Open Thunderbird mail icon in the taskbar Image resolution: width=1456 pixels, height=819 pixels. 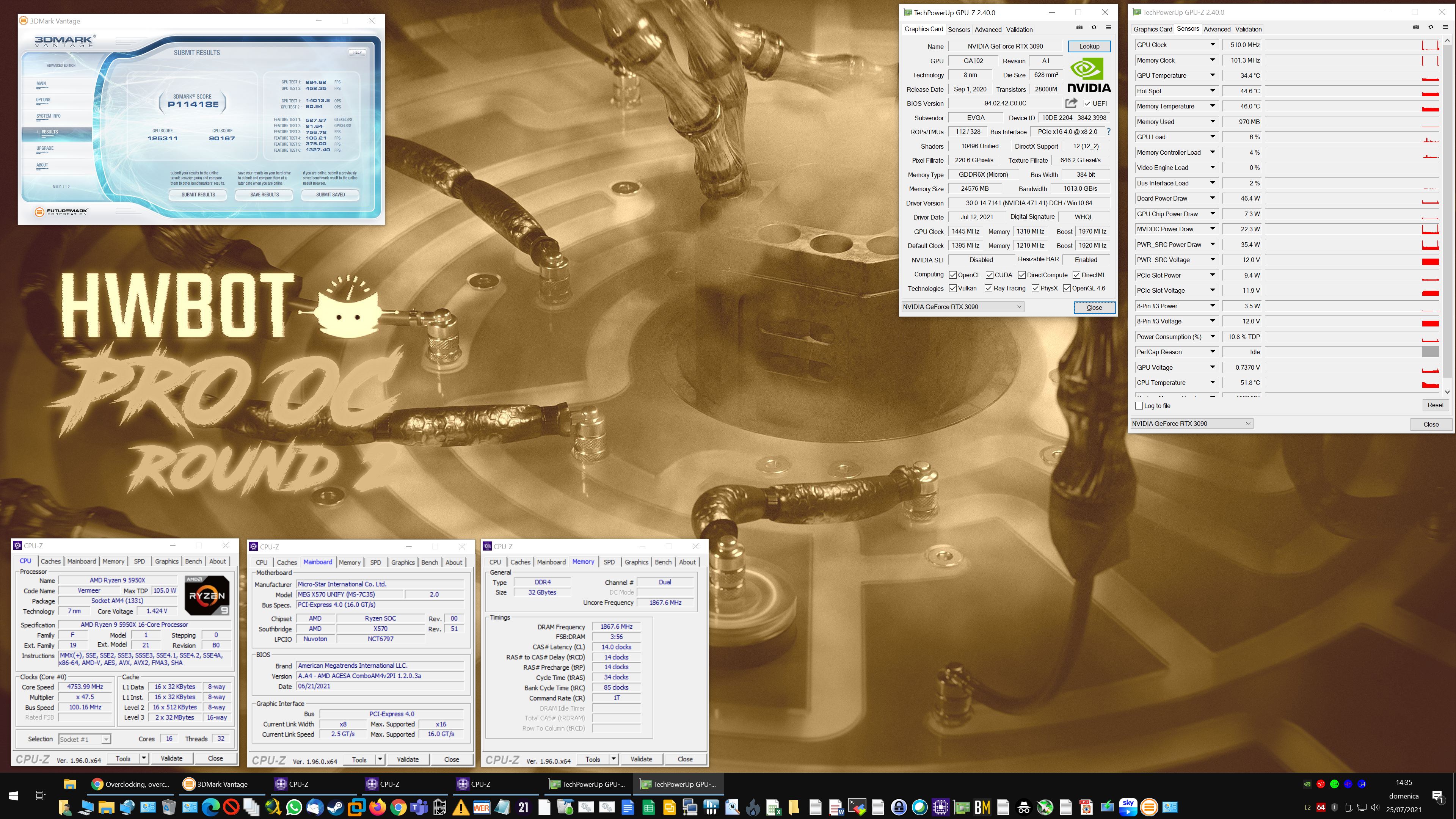(x=315, y=807)
